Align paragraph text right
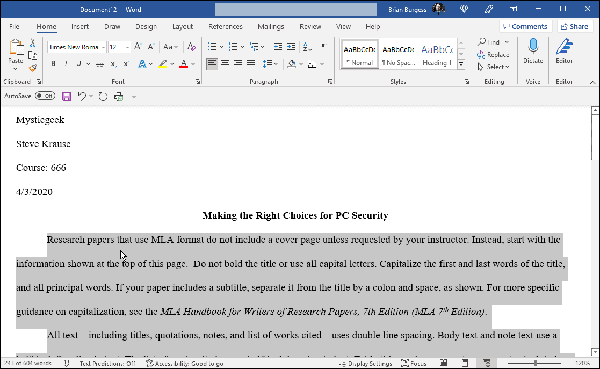The width and height of the screenshot is (600, 369). (x=238, y=63)
